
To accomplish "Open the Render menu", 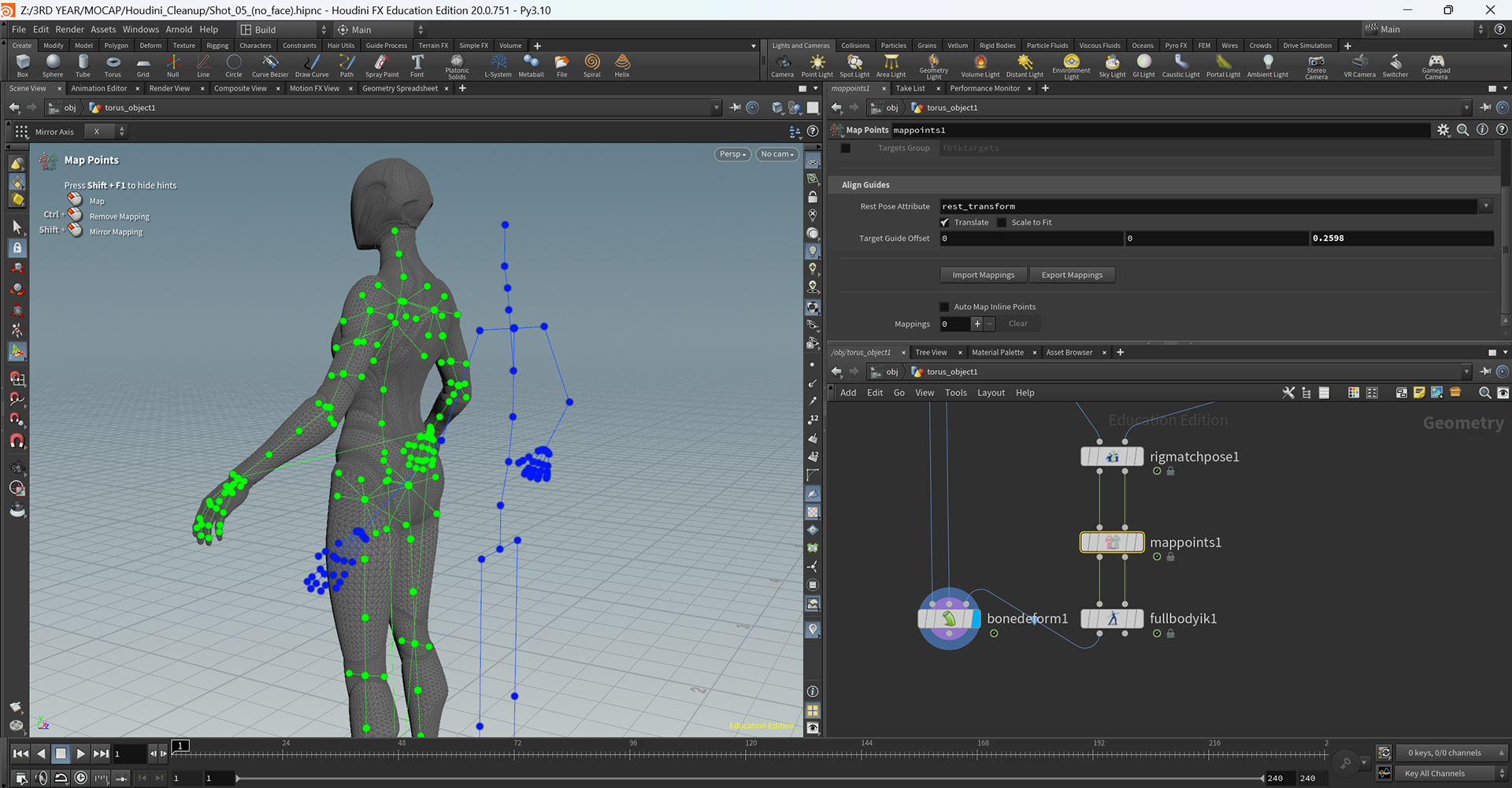I will tap(69, 30).
